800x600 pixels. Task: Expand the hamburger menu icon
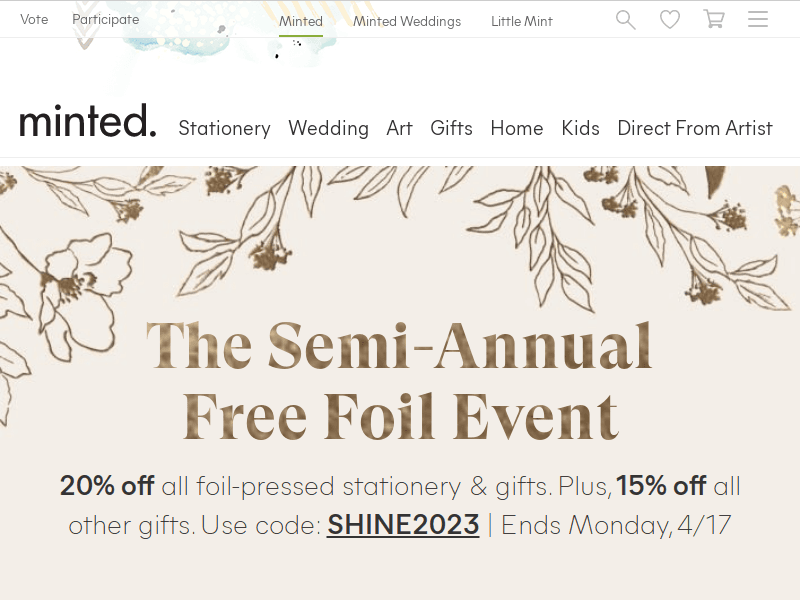(x=758, y=20)
